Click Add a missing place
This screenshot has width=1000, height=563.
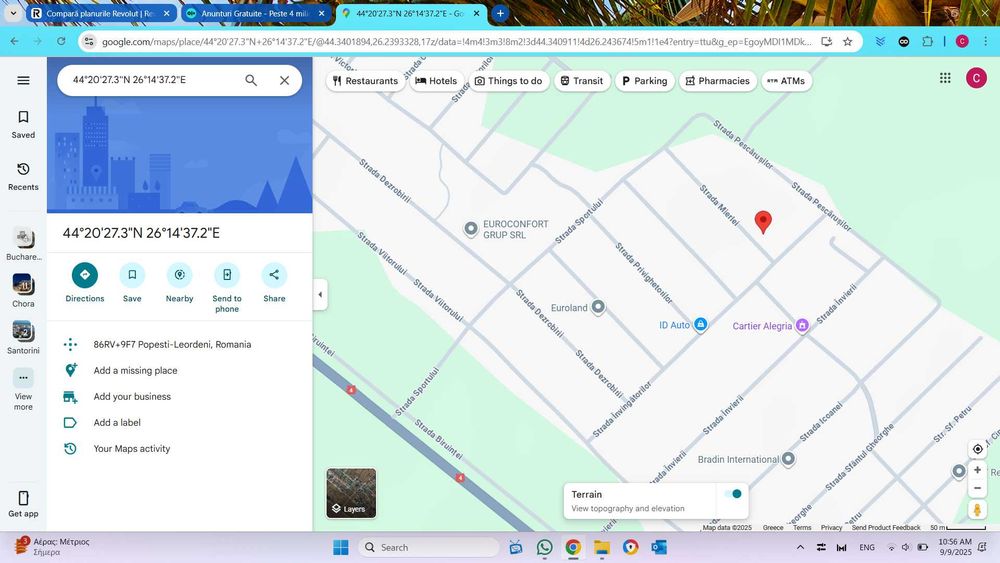[x=179, y=370]
